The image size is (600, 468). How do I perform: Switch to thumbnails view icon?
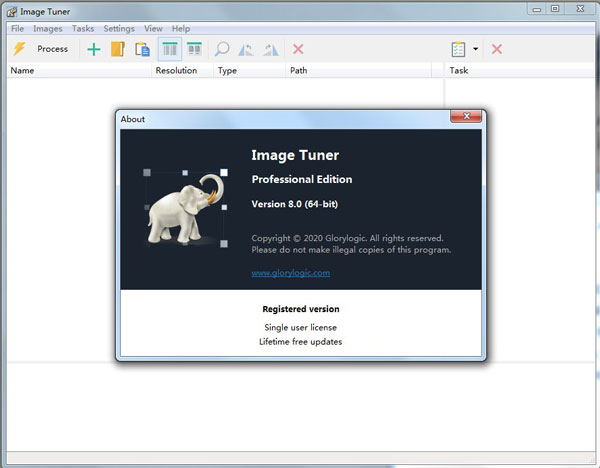coord(194,49)
